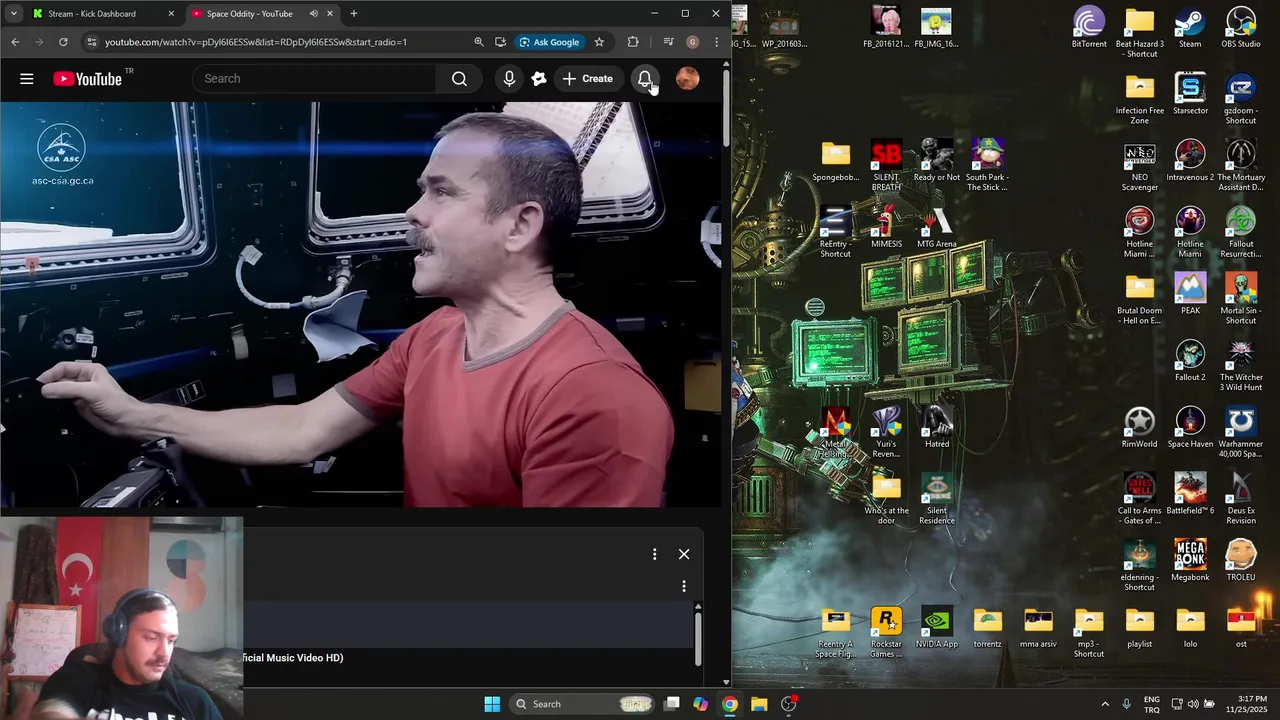Viewport: 1280px width, 720px height.
Task: Open Chrome extensions puzzle icon
Action: 633,42
